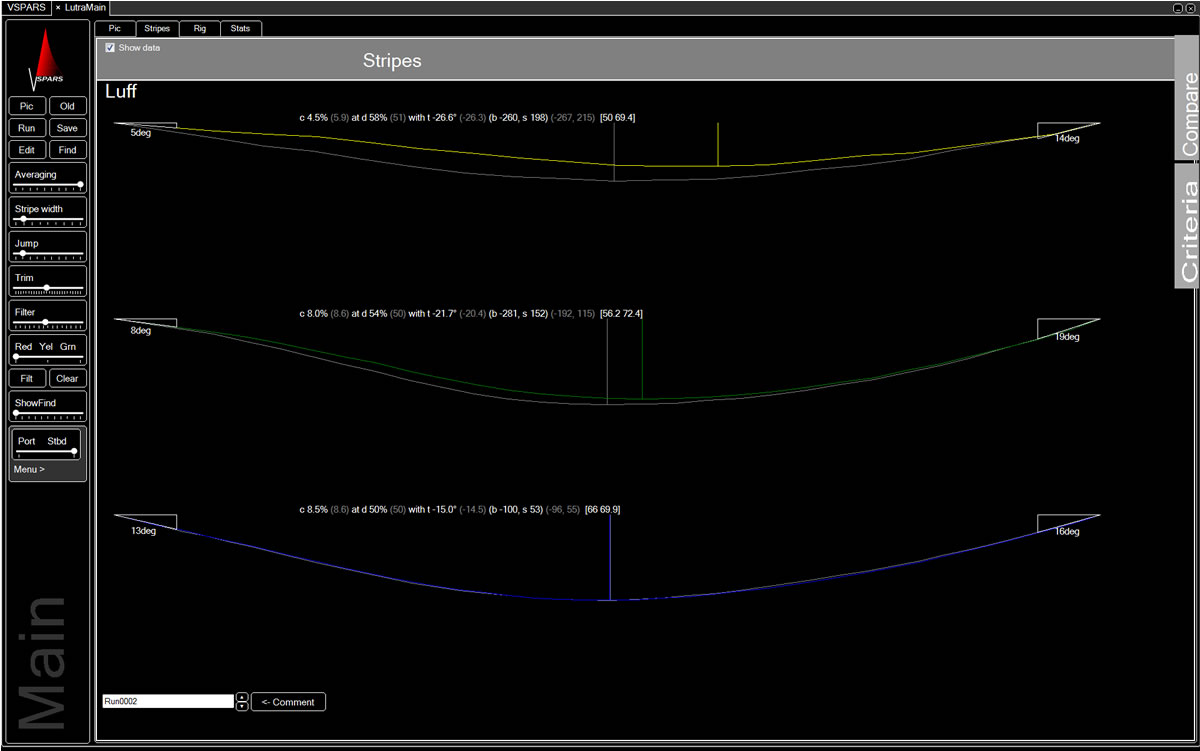Viewport: 1200px width, 751px height.
Task: Switch to the Pic tab
Action: click(x=115, y=29)
